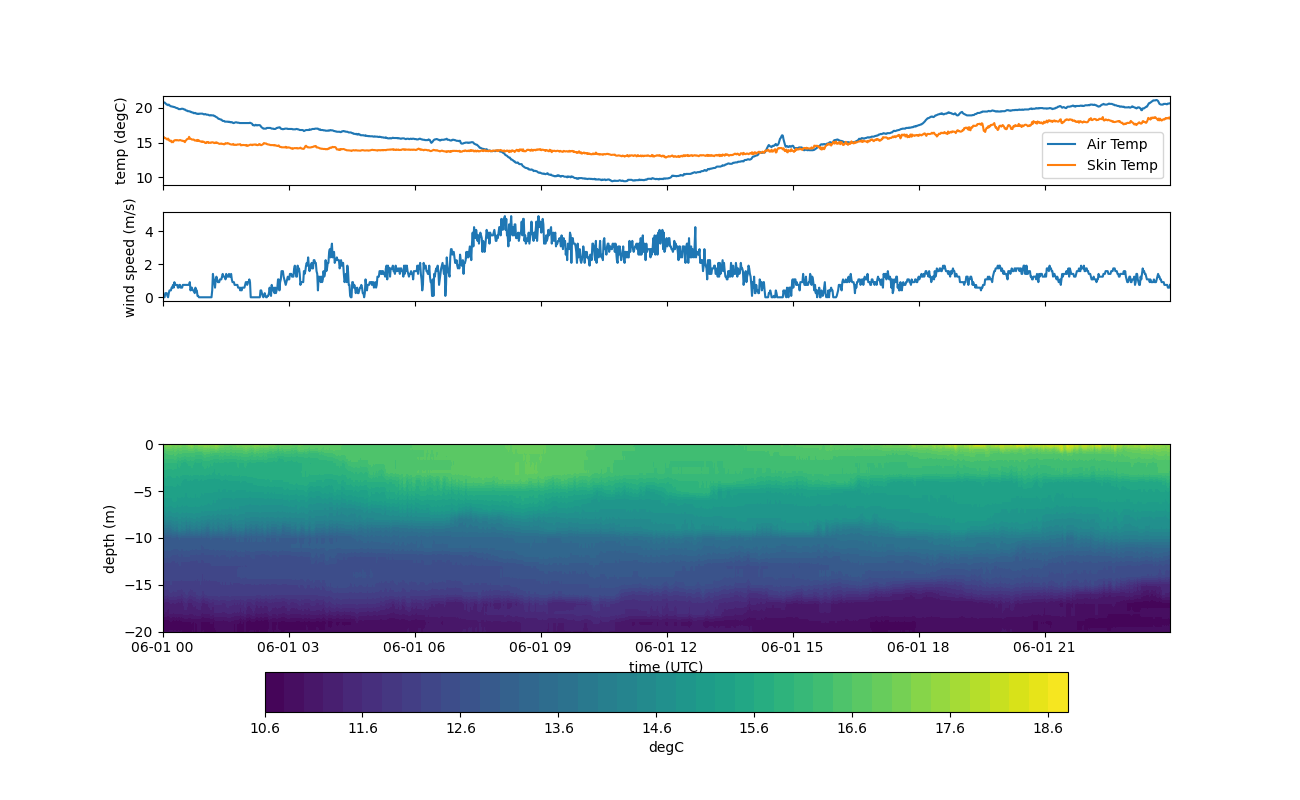The height and width of the screenshot is (800, 1300).
Task: Select the blue line sample in legend
Action: tap(1064, 144)
